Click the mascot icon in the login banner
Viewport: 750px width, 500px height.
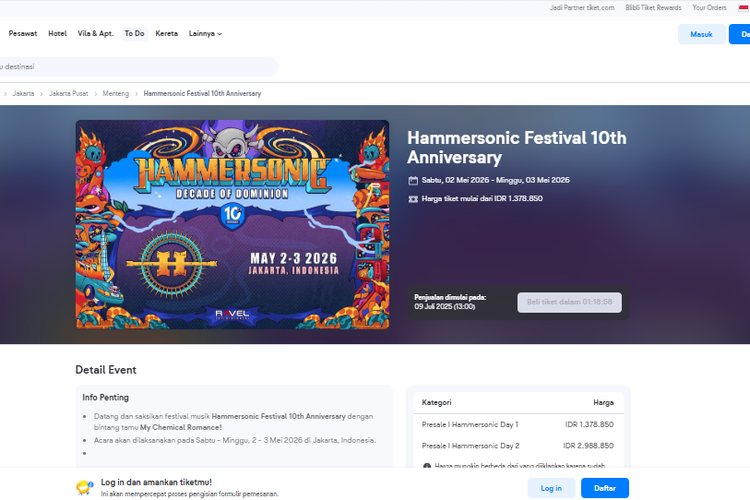(85, 488)
